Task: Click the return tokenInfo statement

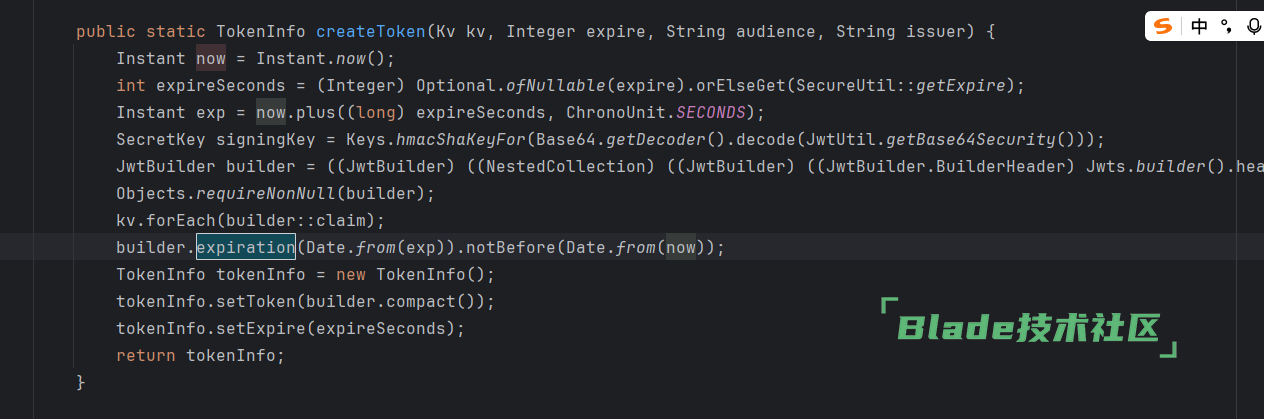Action: [201, 355]
